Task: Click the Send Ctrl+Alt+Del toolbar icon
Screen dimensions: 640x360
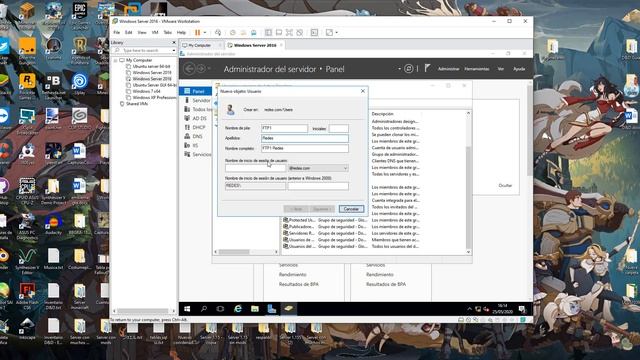Action: pos(218,32)
